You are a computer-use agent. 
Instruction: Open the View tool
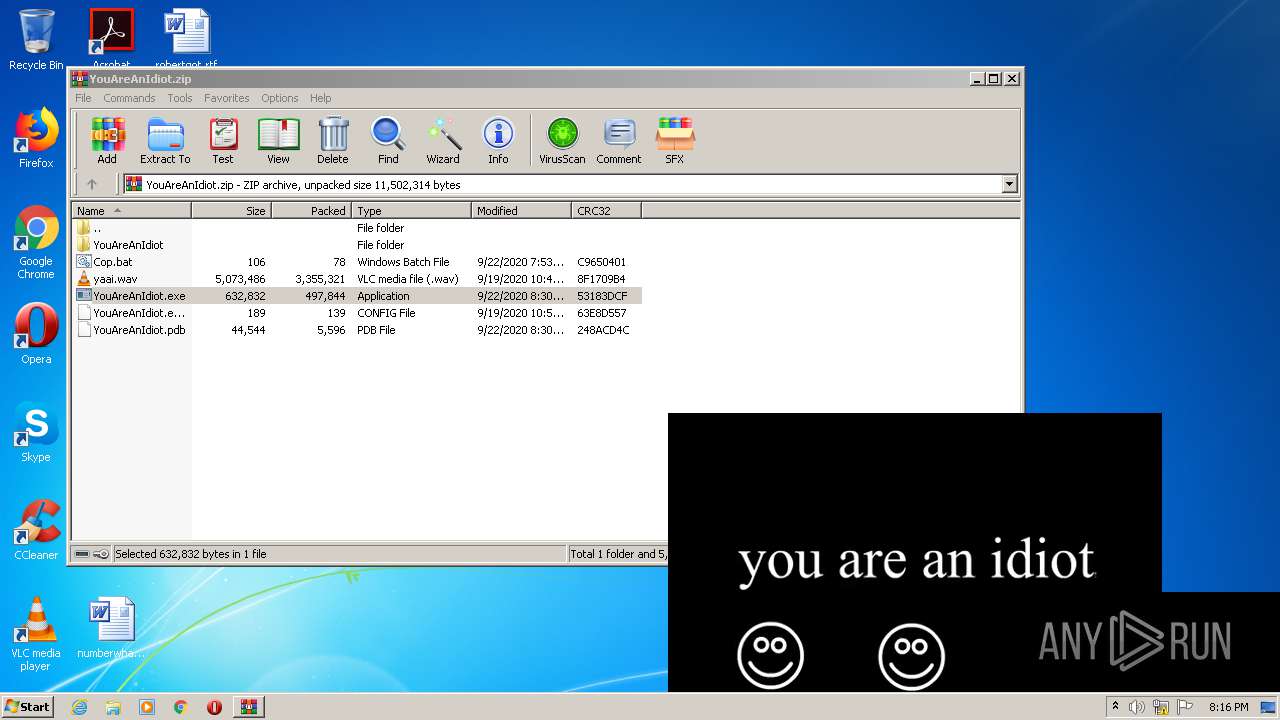pyautogui.click(x=278, y=141)
